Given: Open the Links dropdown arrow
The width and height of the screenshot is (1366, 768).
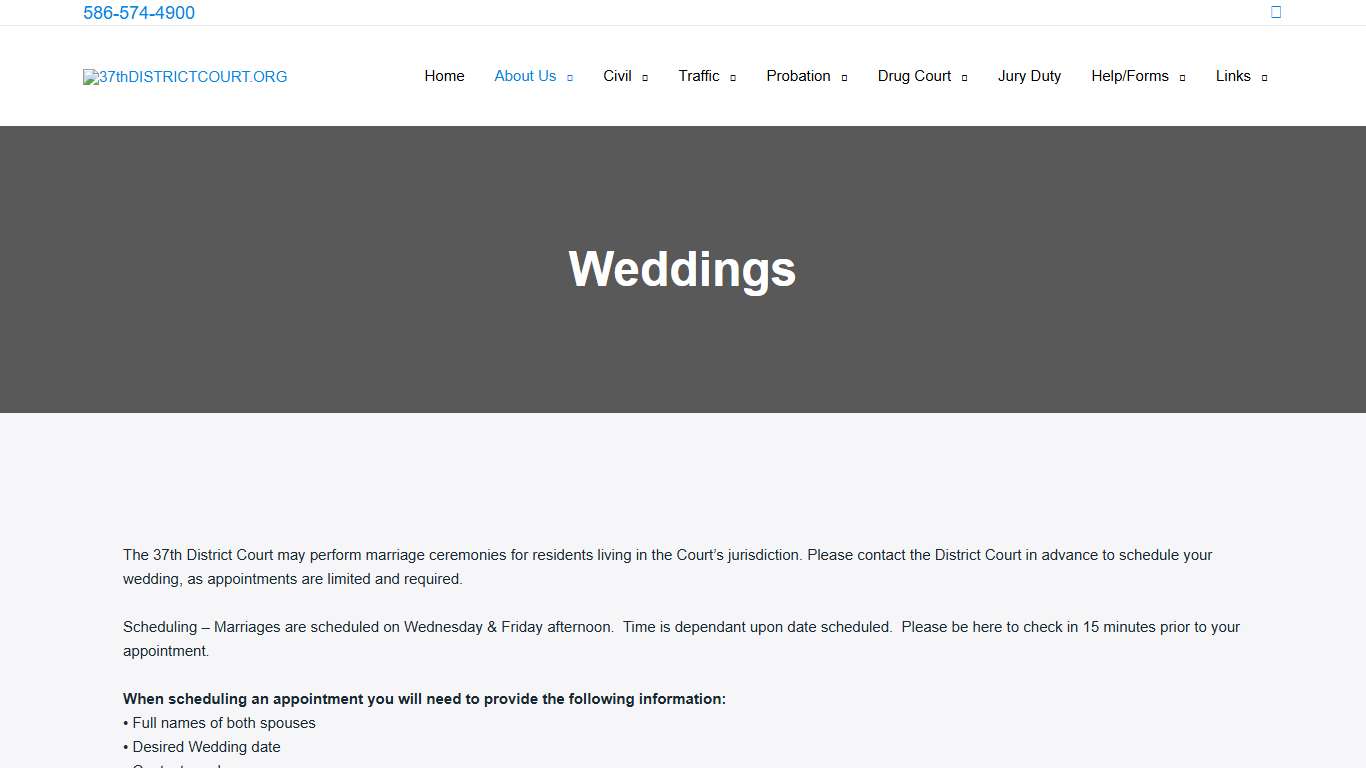Looking at the screenshot, I should click(x=1266, y=77).
